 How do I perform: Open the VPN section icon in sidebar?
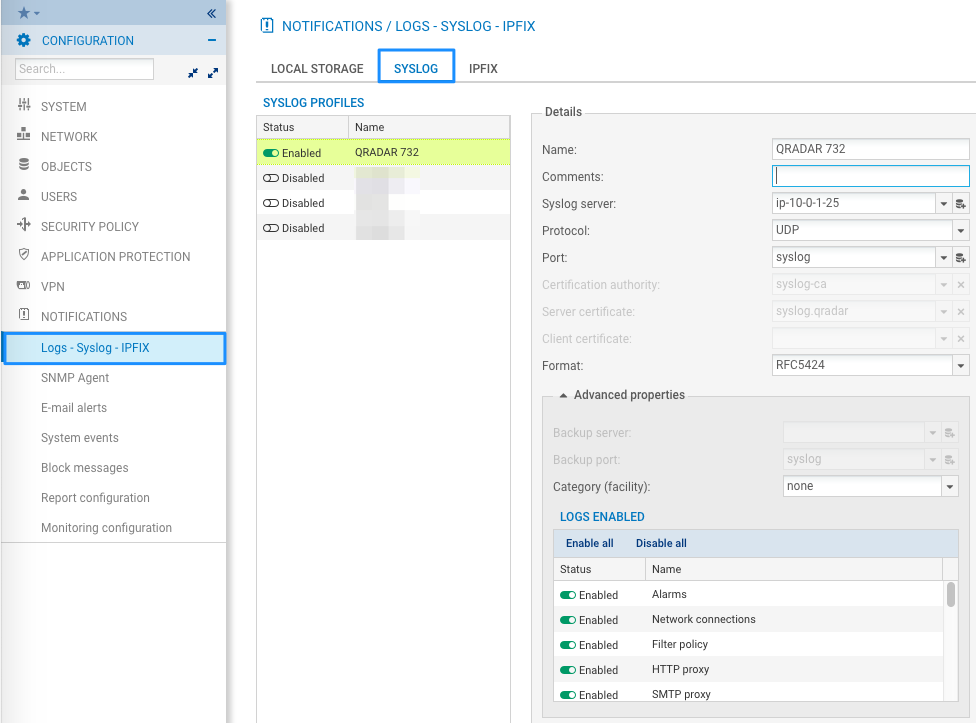pyautogui.click(x=24, y=286)
